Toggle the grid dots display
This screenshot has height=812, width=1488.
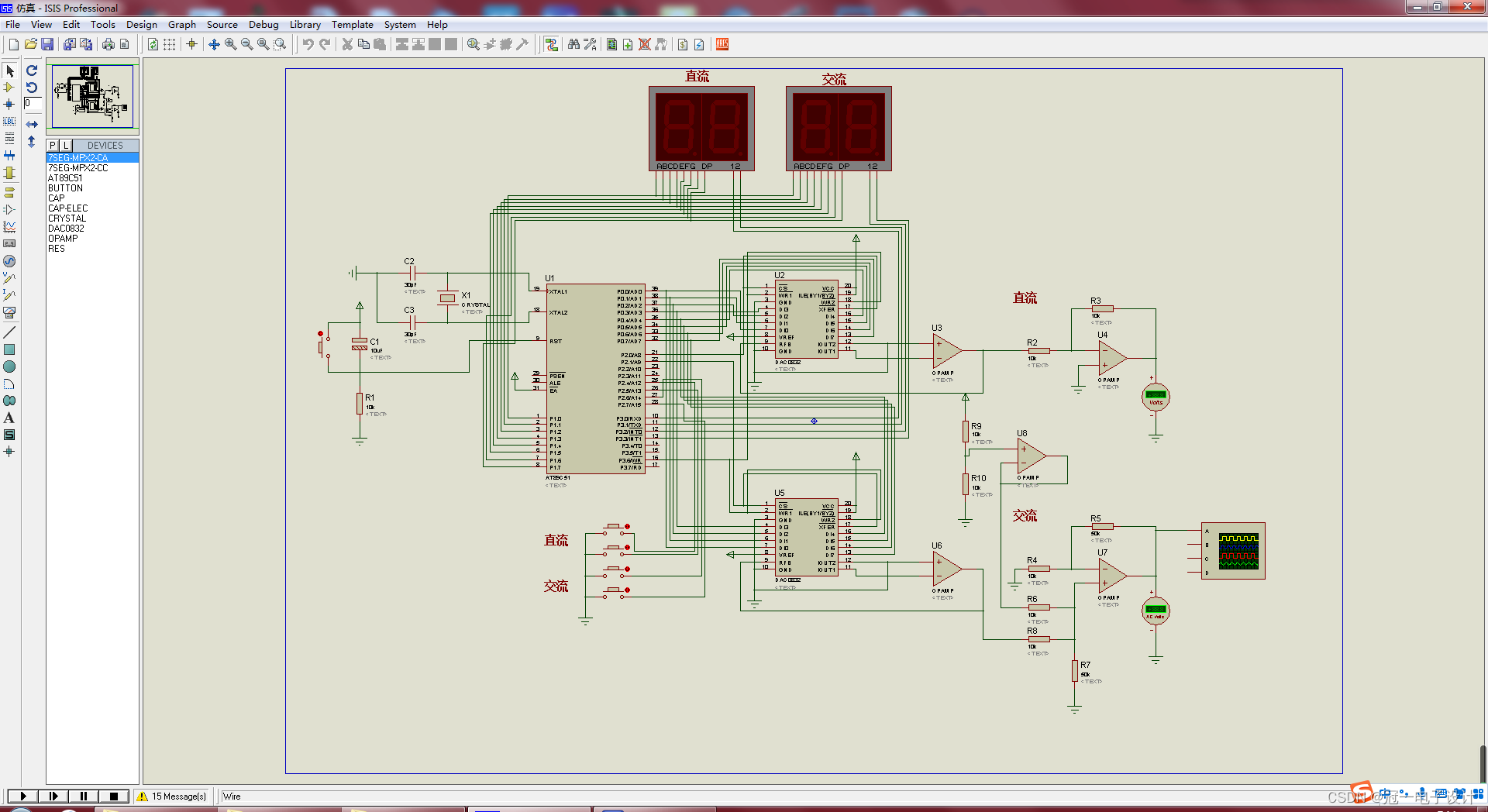click(x=169, y=44)
